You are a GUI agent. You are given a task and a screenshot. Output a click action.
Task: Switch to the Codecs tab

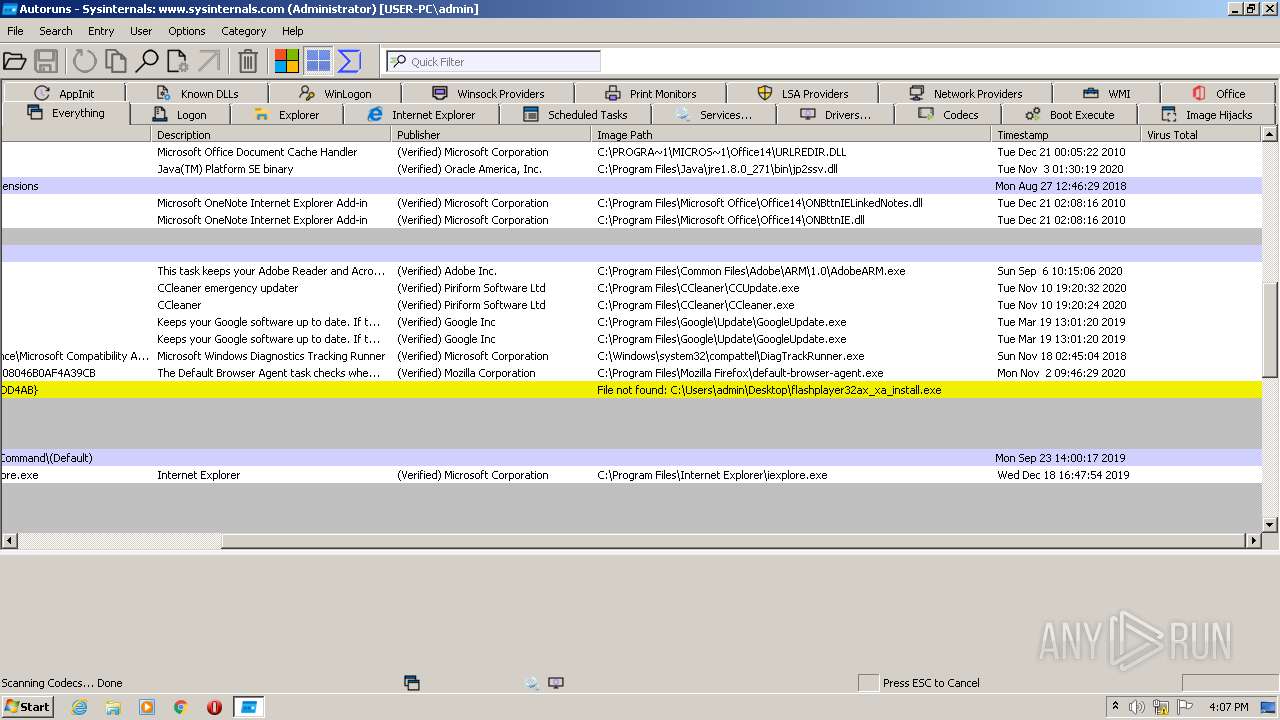coord(949,115)
